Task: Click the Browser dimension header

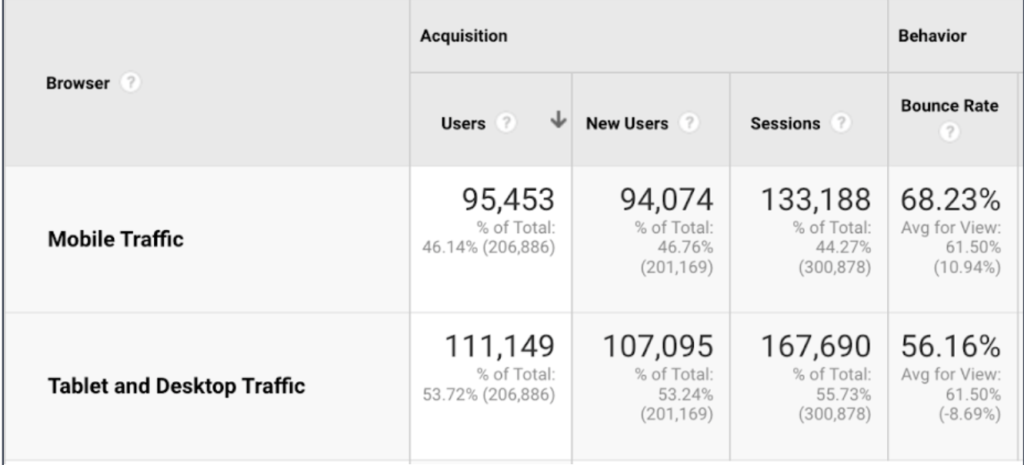Action: point(78,84)
